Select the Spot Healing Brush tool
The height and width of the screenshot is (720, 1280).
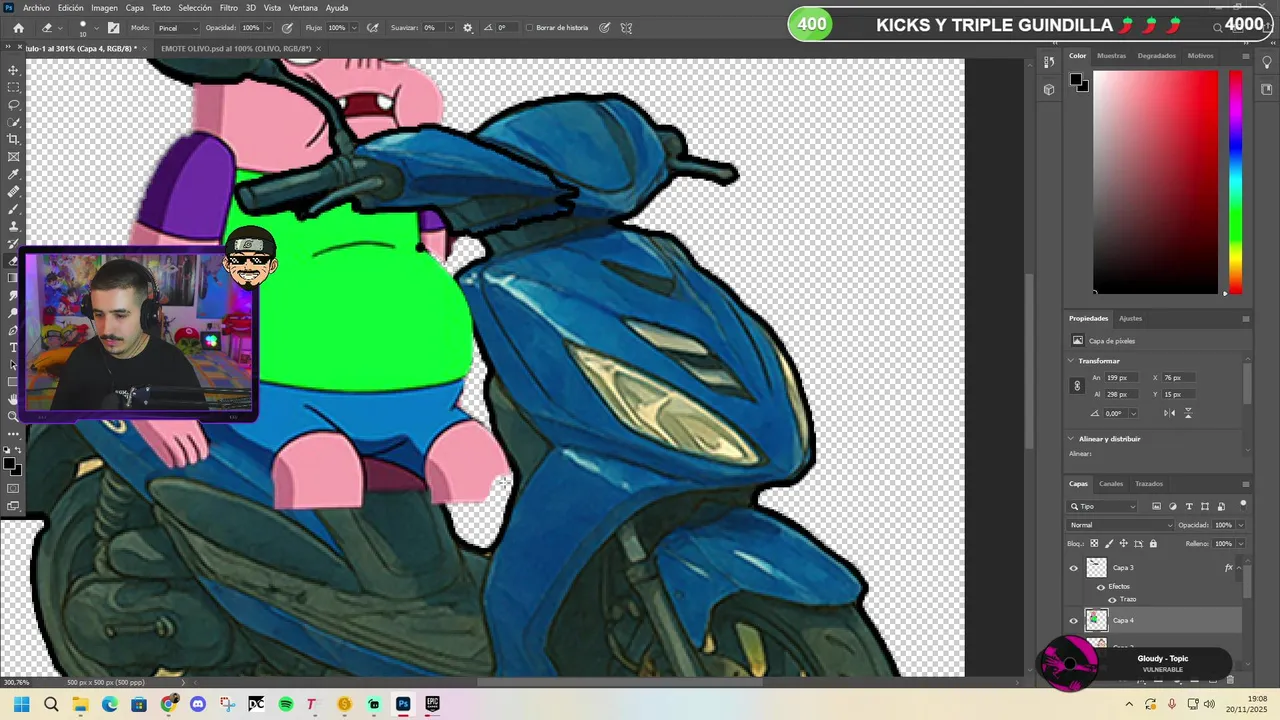click(x=13, y=192)
